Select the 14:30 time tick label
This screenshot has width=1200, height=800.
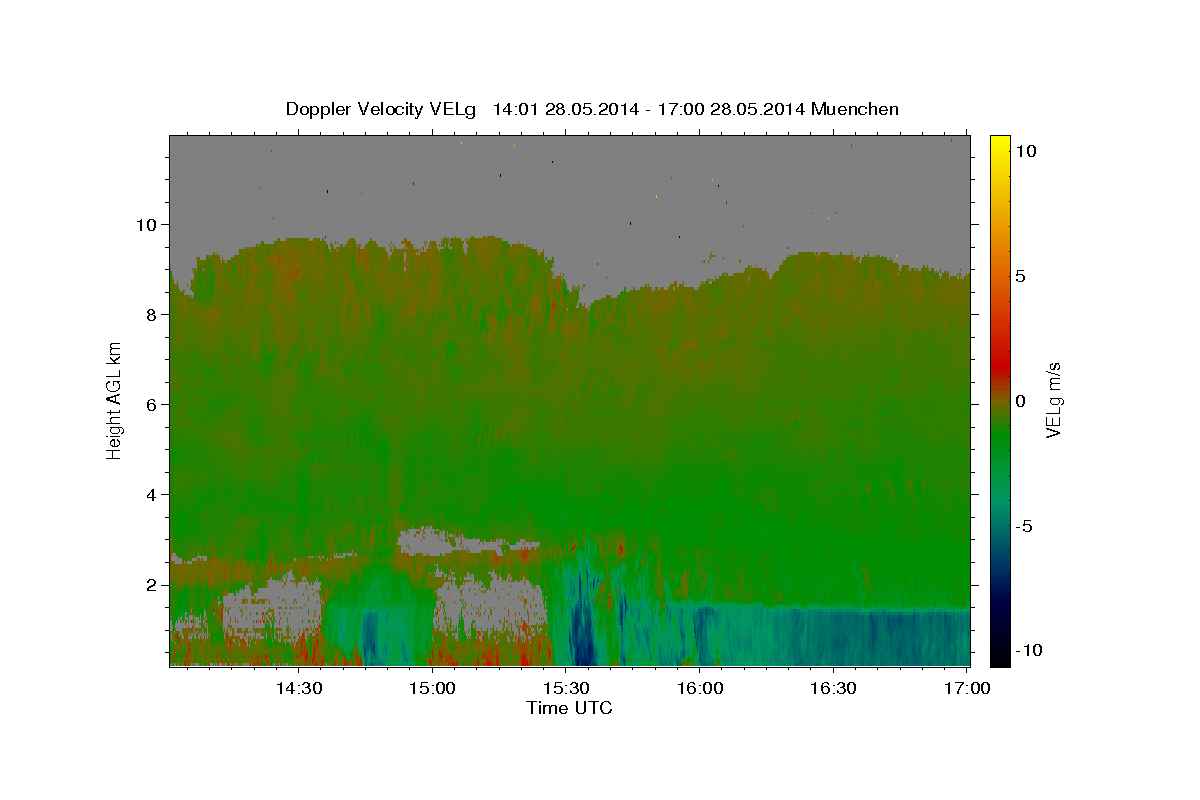tap(298, 688)
